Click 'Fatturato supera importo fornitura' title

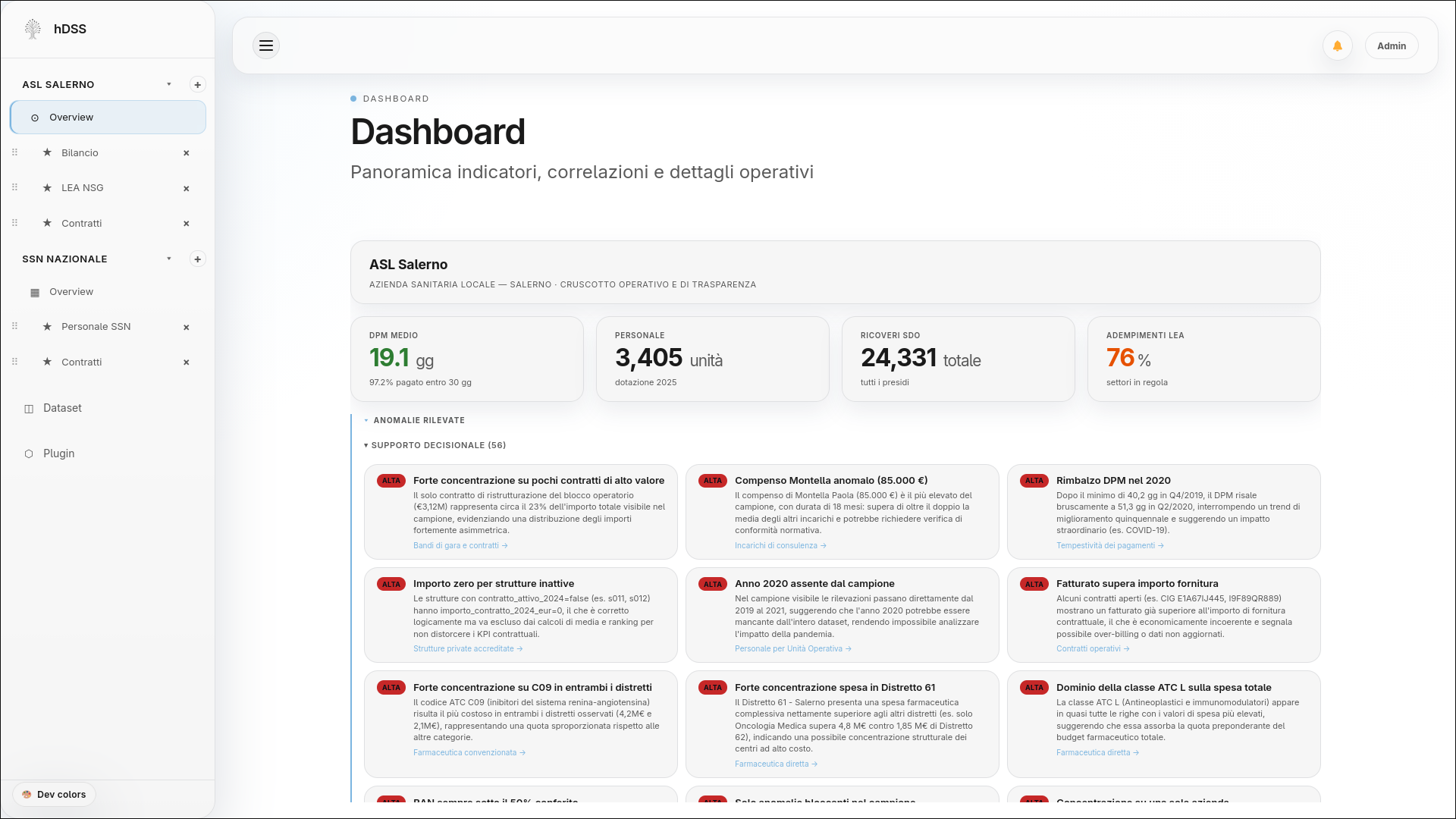pos(1137,584)
